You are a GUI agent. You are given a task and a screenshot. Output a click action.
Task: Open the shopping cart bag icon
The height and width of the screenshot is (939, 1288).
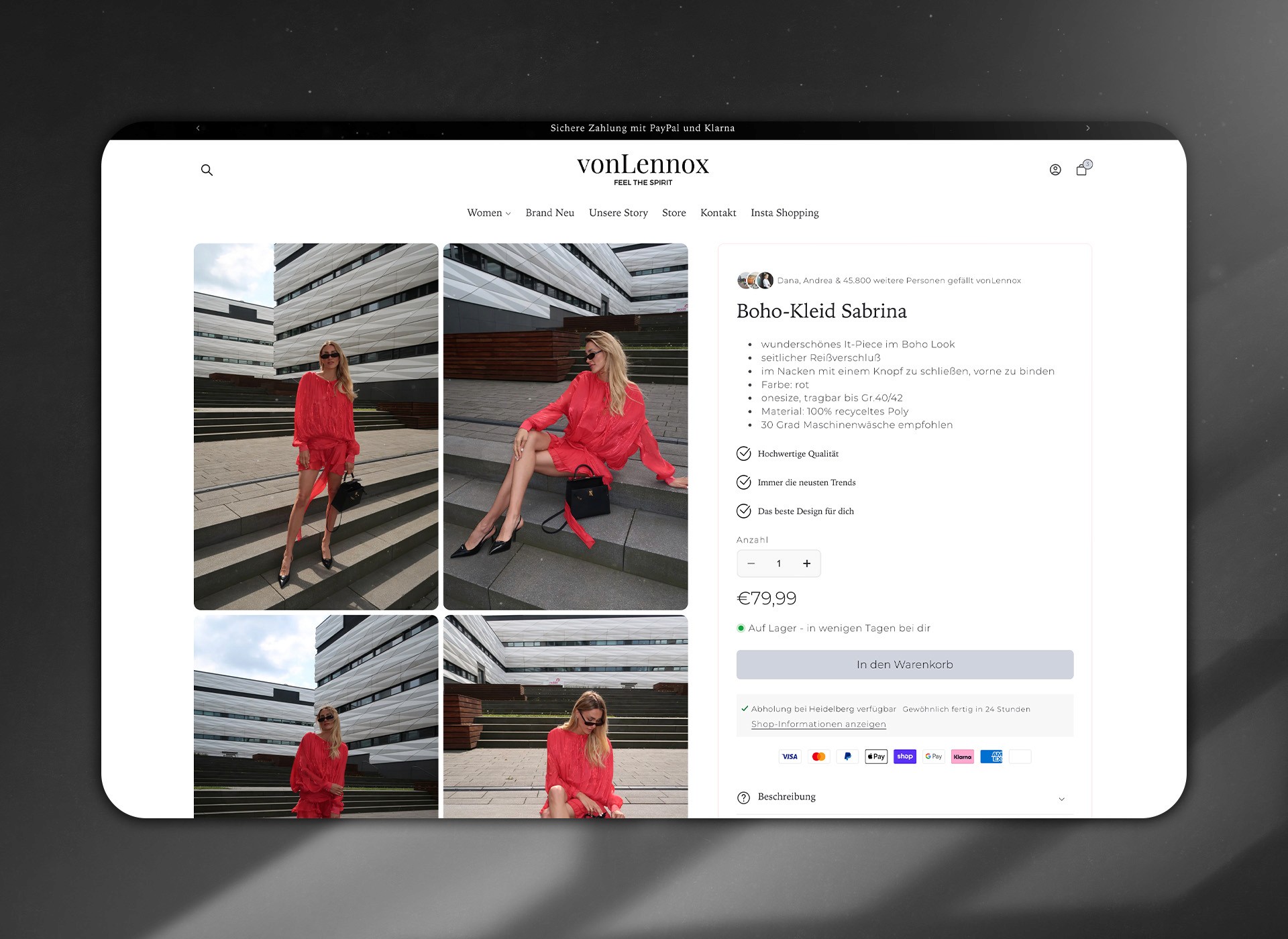click(1081, 170)
